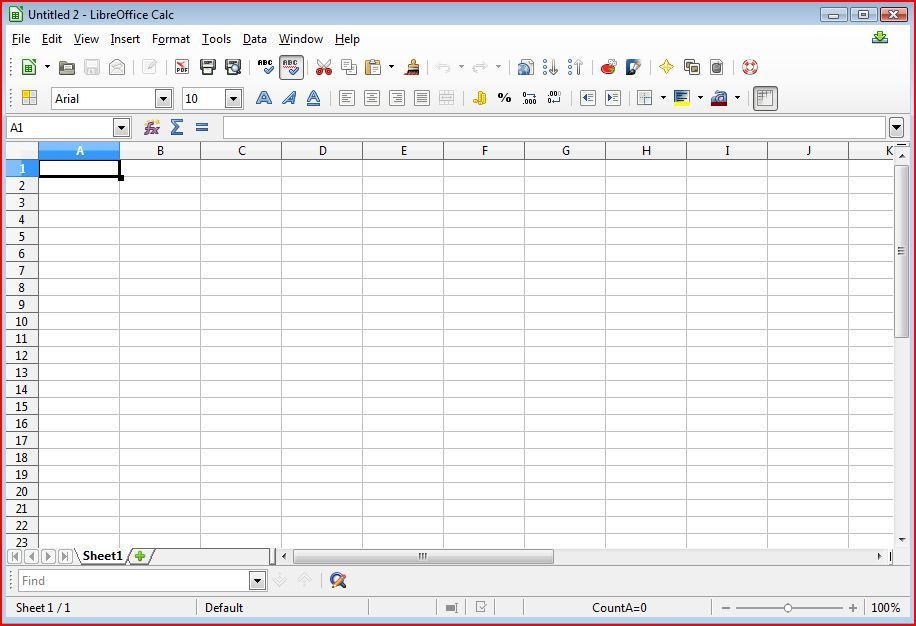Click the Sum sigma icon
The image size is (916, 626).
[x=177, y=127]
